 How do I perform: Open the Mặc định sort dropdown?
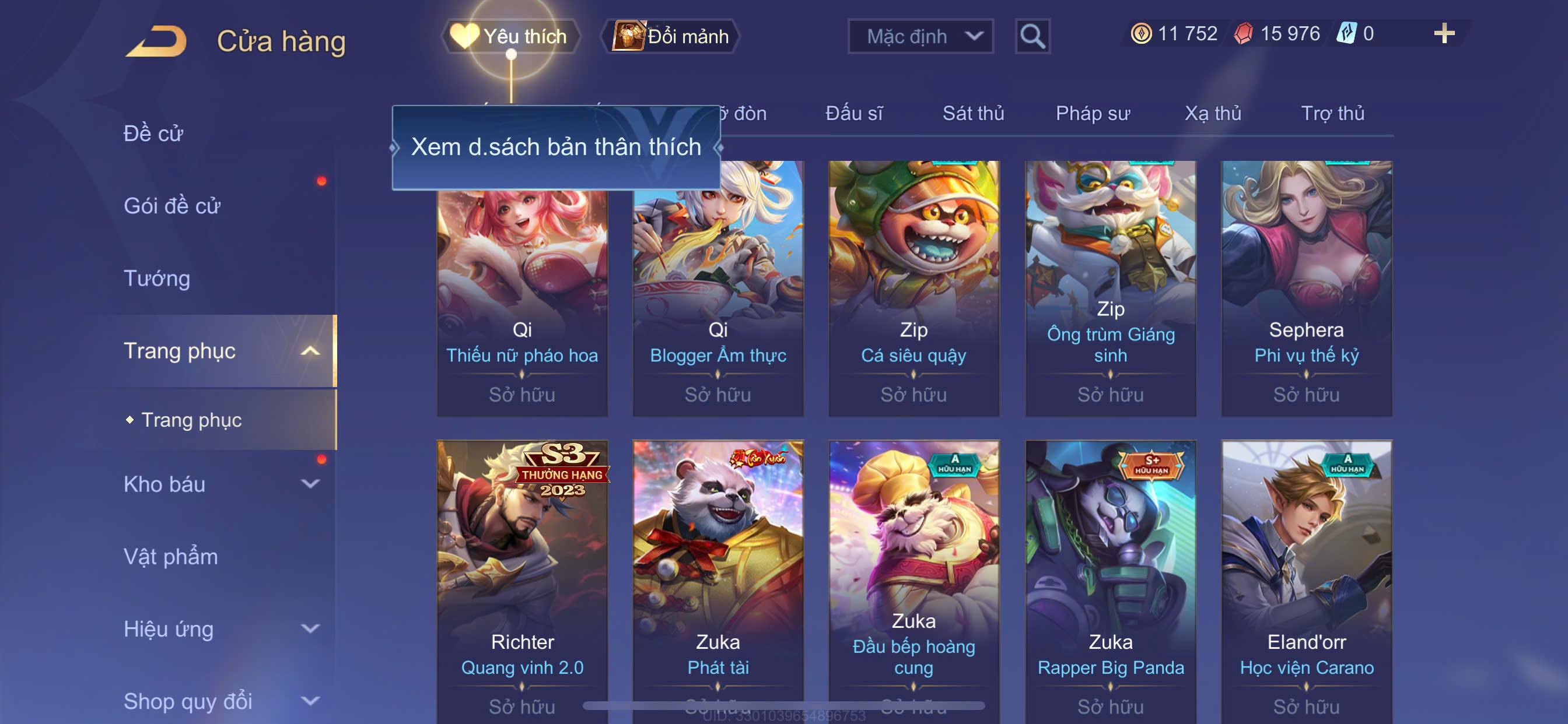921,37
